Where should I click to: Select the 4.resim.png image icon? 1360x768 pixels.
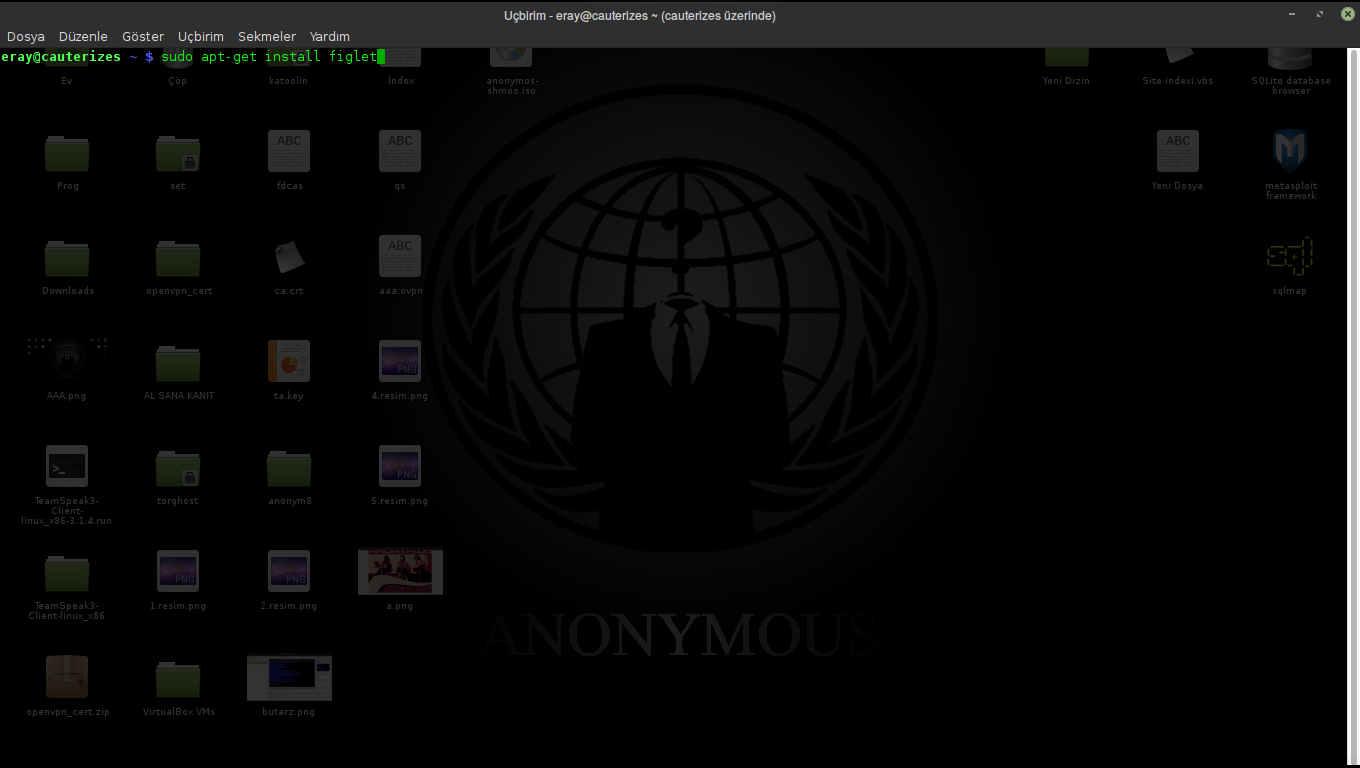[x=400, y=361]
